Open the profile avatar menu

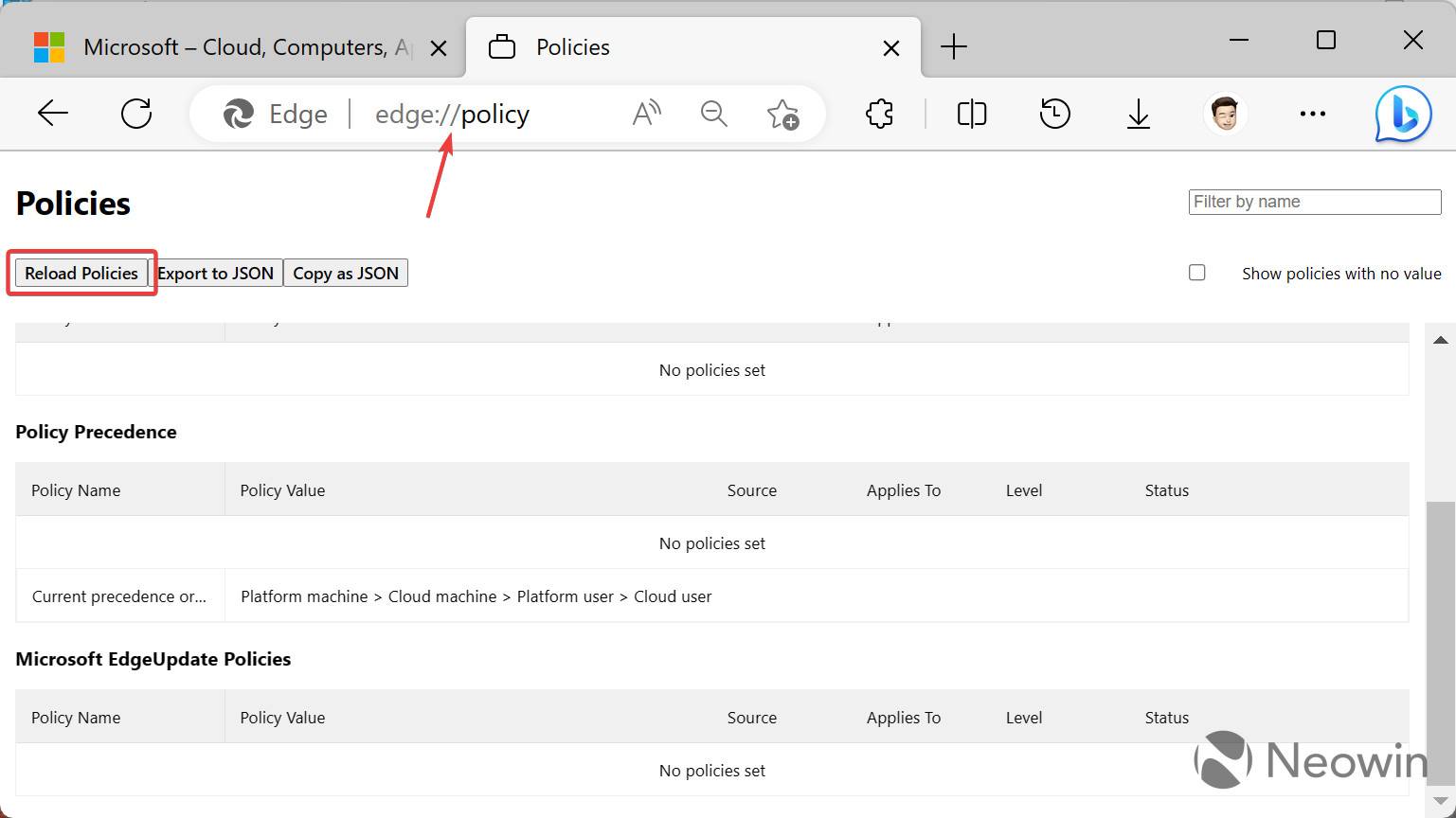pos(1225,114)
